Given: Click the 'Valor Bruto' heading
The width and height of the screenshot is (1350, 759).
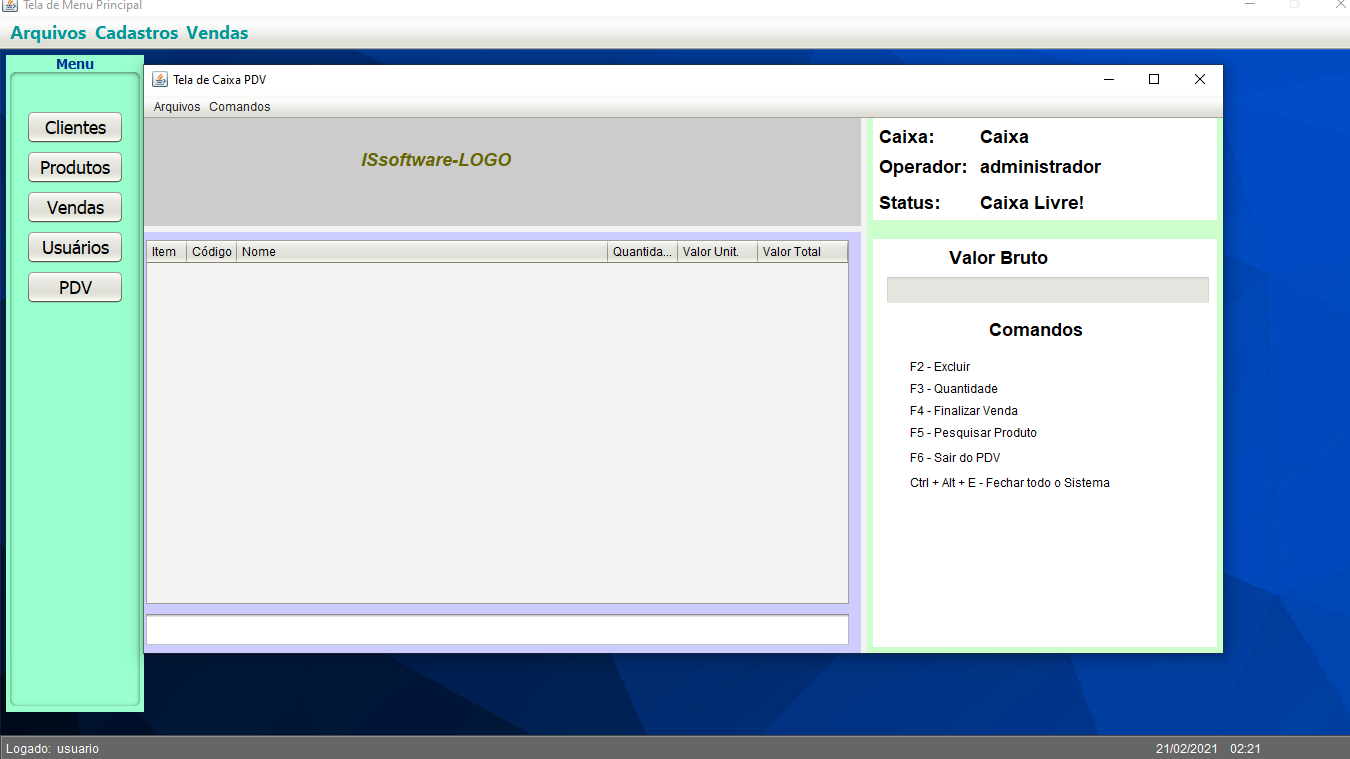Looking at the screenshot, I should pos(998,258).
